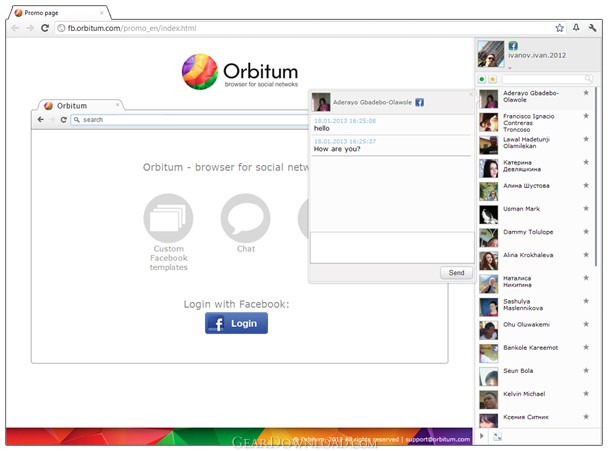Click the Facebook Login button

[236, 323]
